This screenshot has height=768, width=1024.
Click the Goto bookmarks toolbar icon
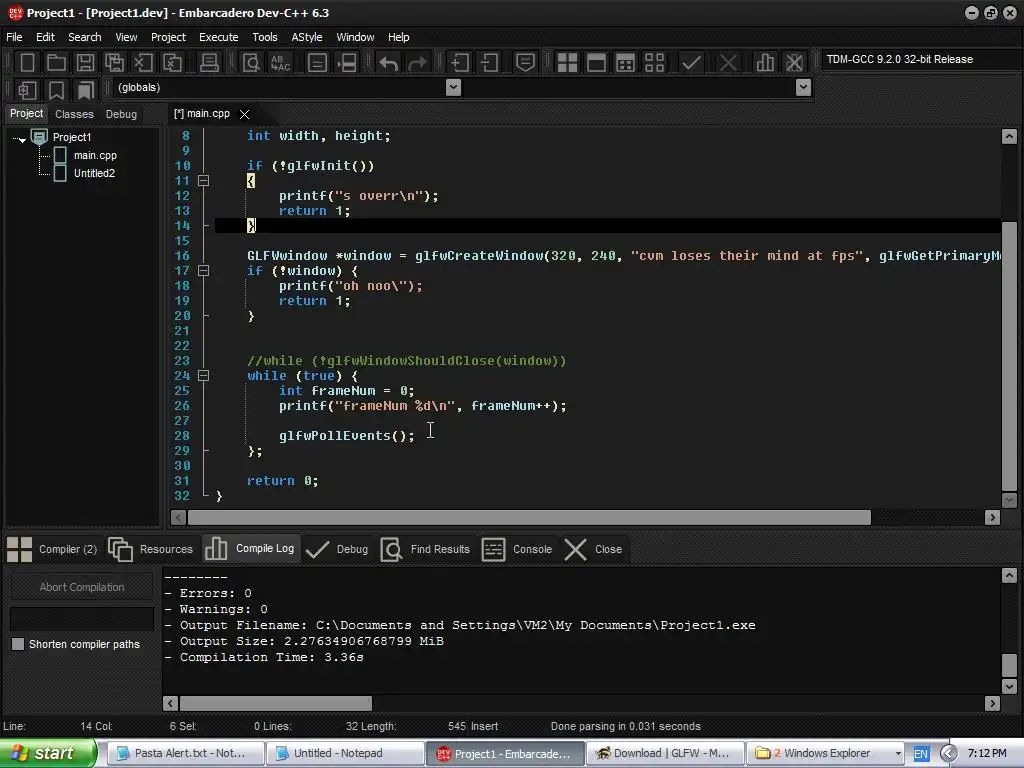[85, 89]
